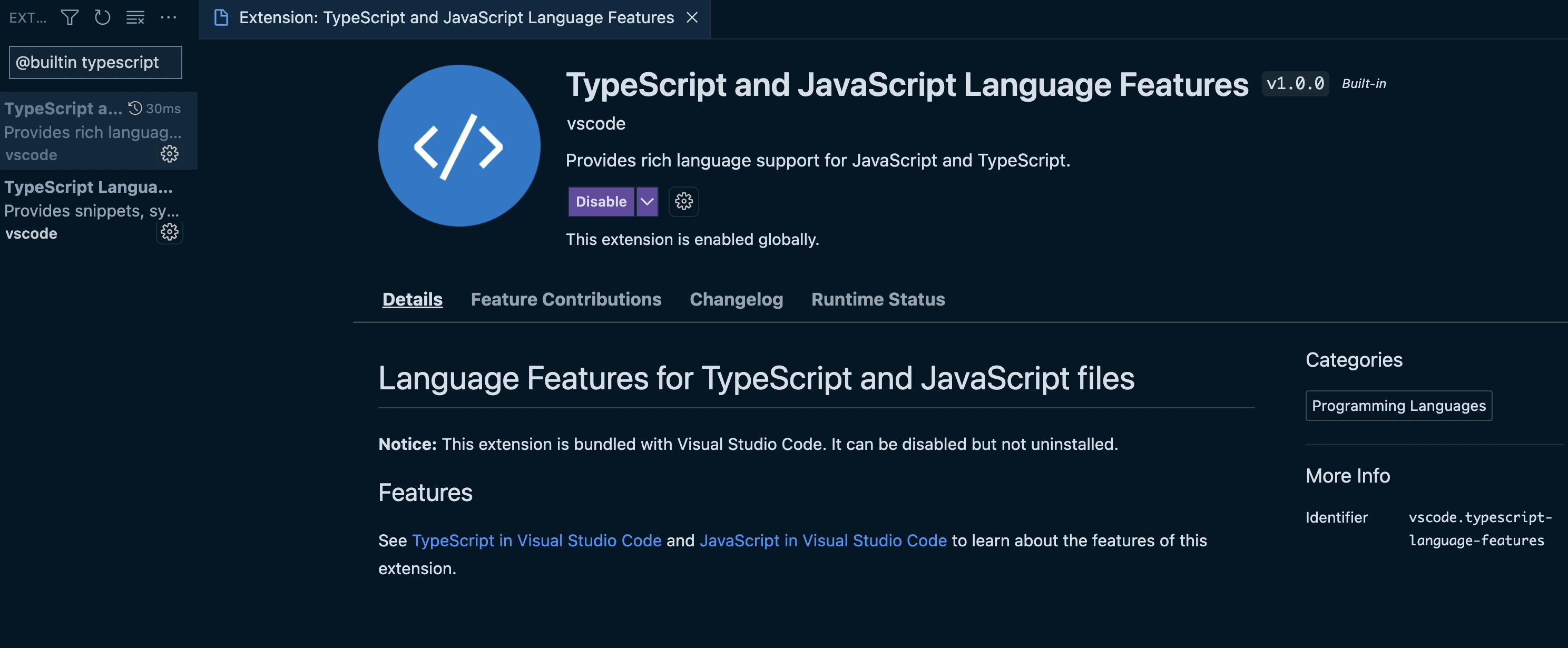The image size is (1568, 648).
Task: Click the activation time clock icon showing 30ms
Action: 135,109
